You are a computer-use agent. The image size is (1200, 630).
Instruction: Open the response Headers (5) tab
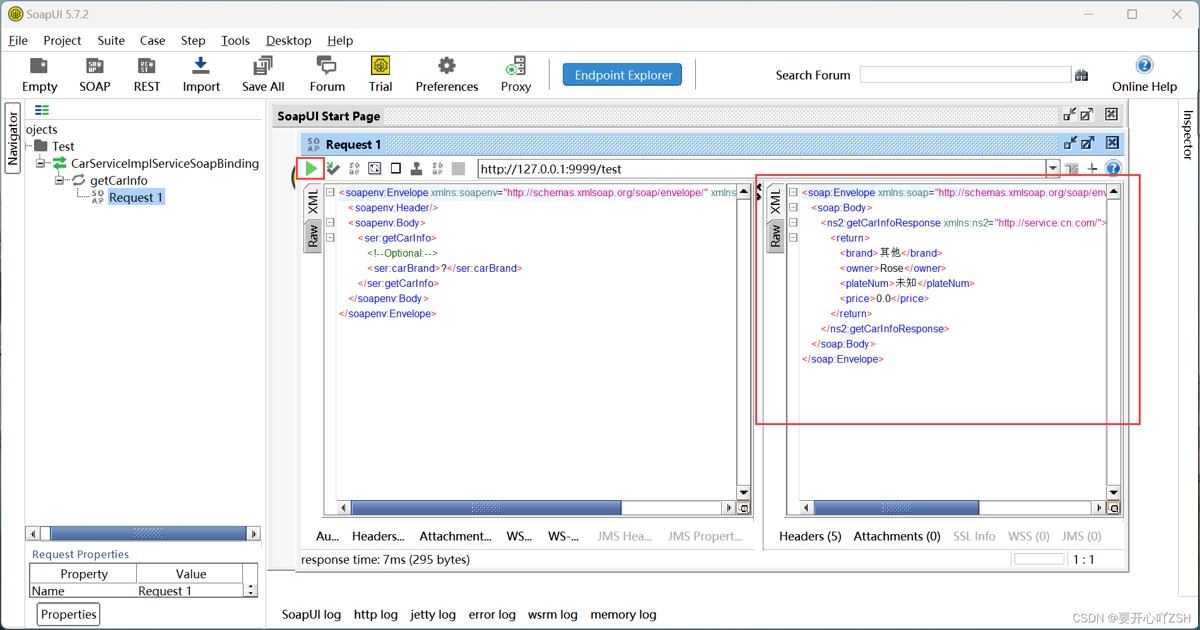click(x=809, y=536)
